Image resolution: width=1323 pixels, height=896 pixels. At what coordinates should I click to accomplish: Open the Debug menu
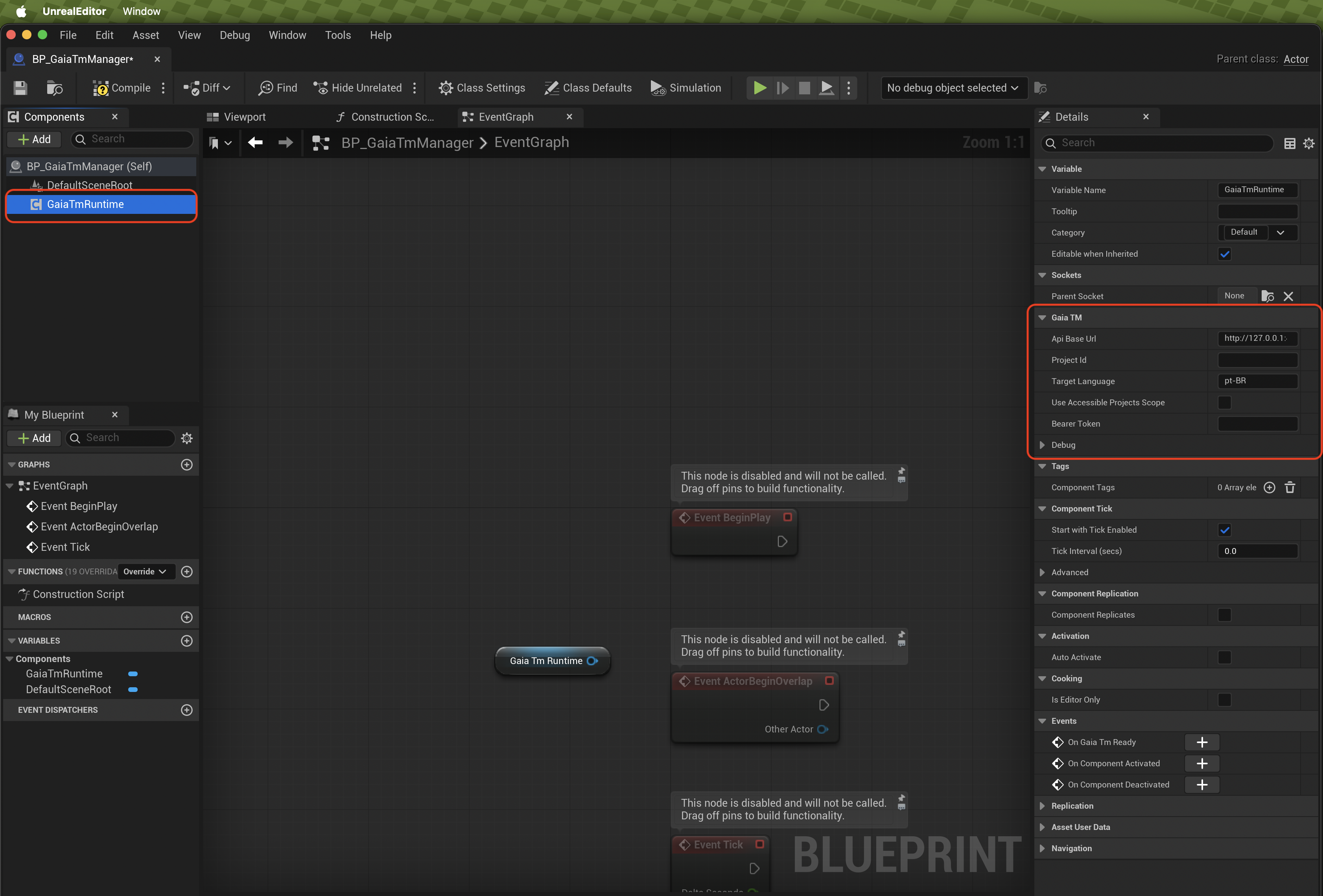click(234, 35)
